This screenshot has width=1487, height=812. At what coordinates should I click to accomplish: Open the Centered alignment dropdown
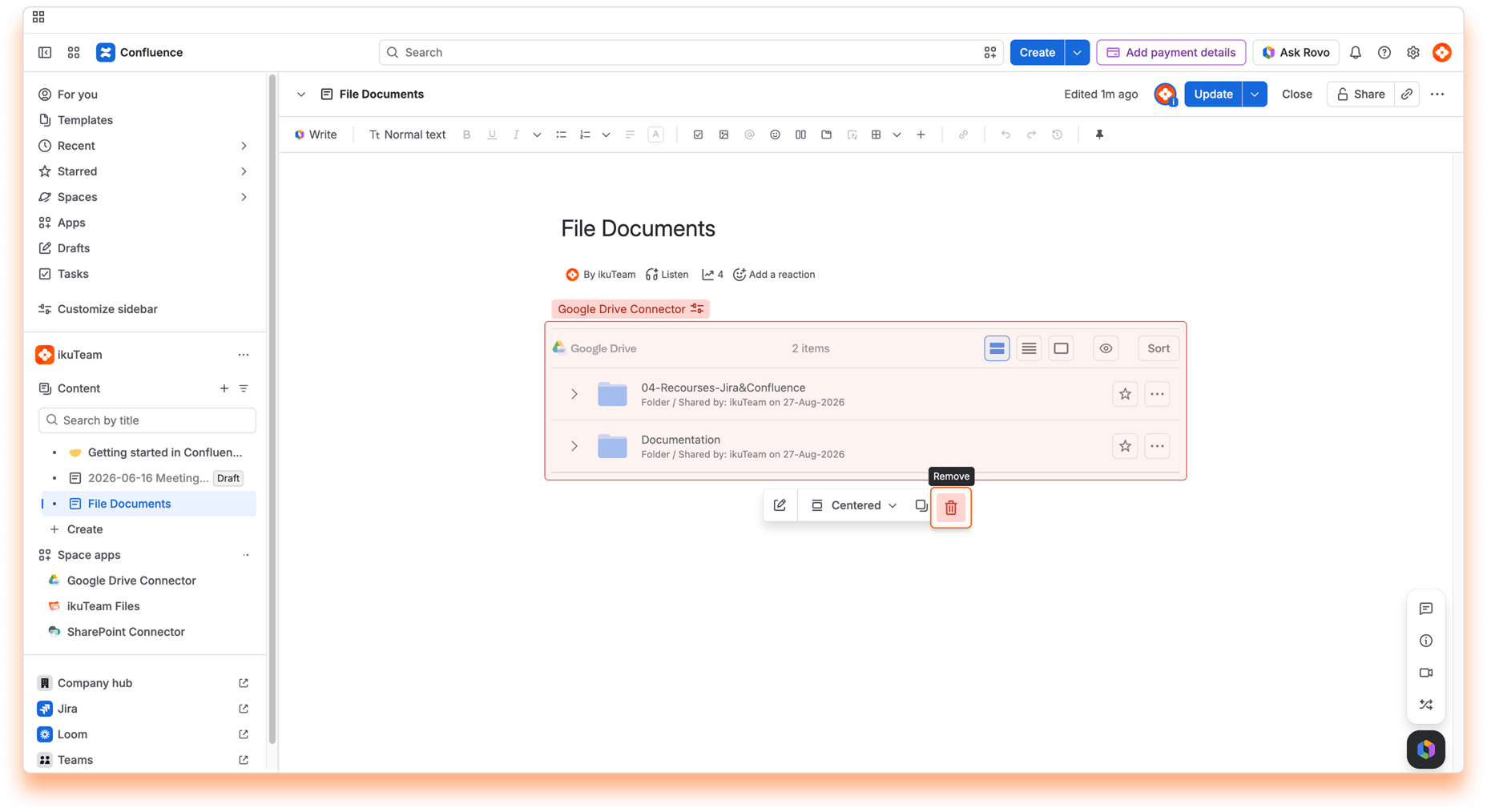point(854,505)
